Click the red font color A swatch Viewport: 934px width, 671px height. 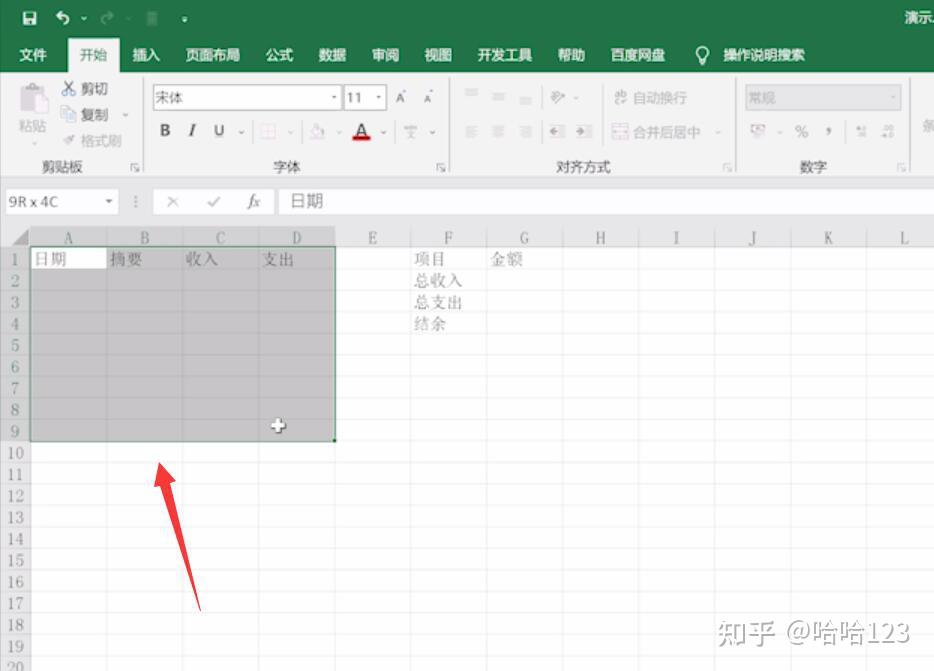362,132
